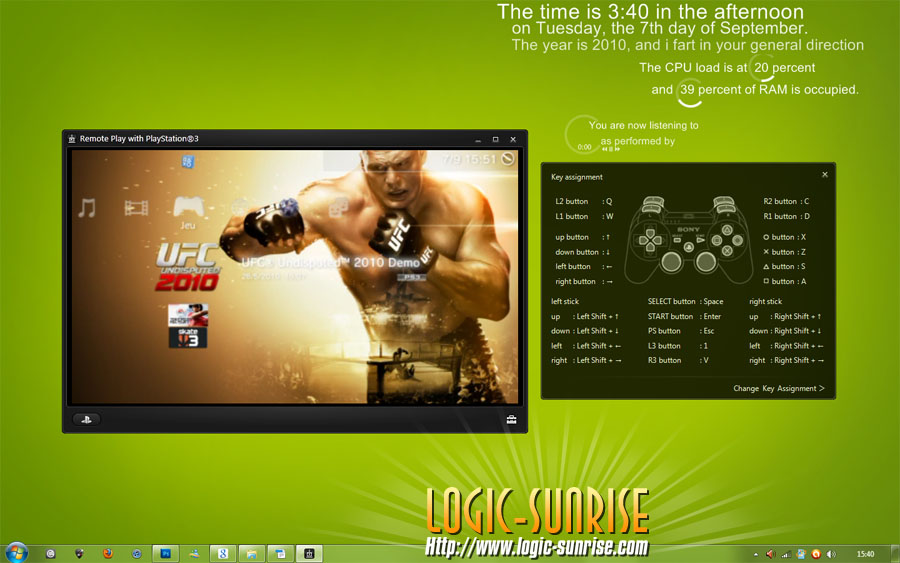Screen dimensions: 900x563
Task: Select the Video film-strip category in XMB
Action: click(x=136, y=208)
